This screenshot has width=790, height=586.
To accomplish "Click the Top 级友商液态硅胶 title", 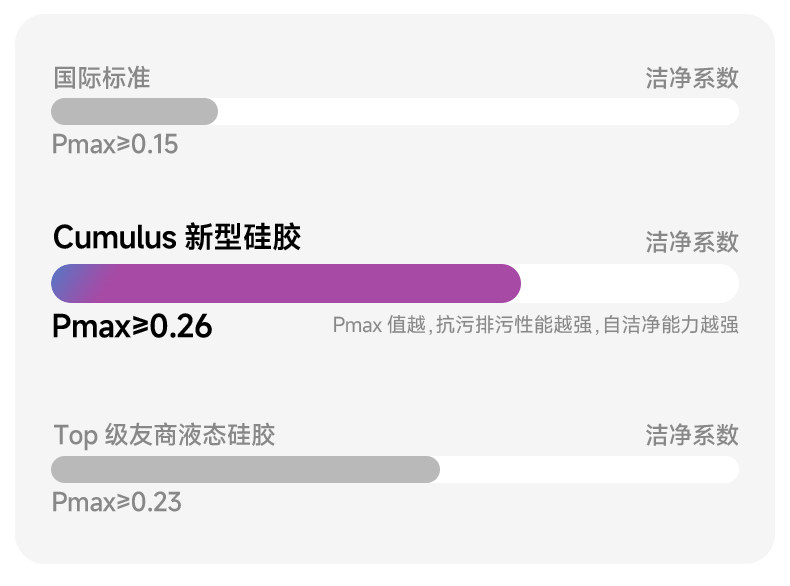I will click(164, 435).
